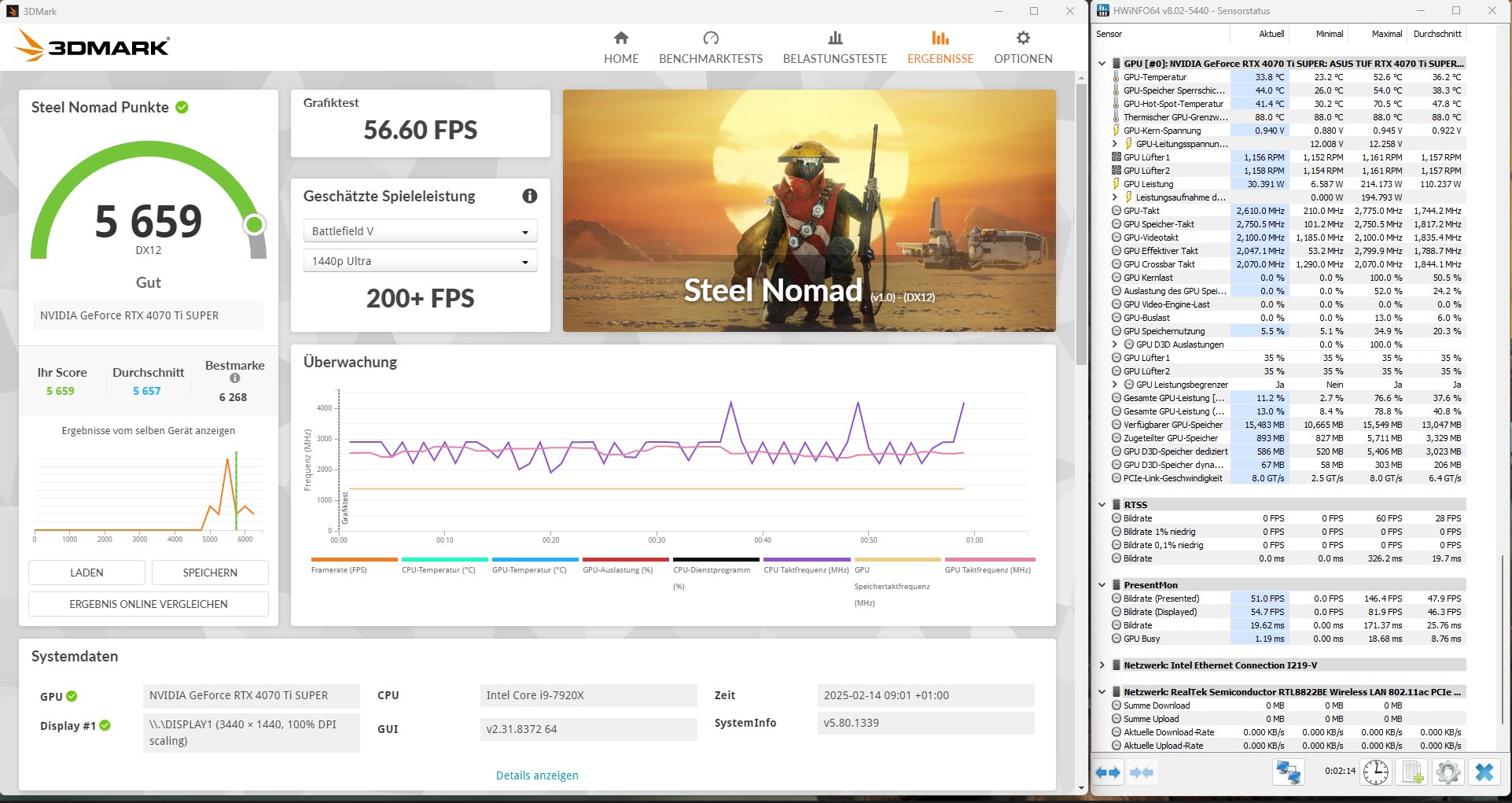Click the GPU-Temperatur blue legend bar
The height and width of the screenshot is (803, 1512).
(x=535, y=560)
